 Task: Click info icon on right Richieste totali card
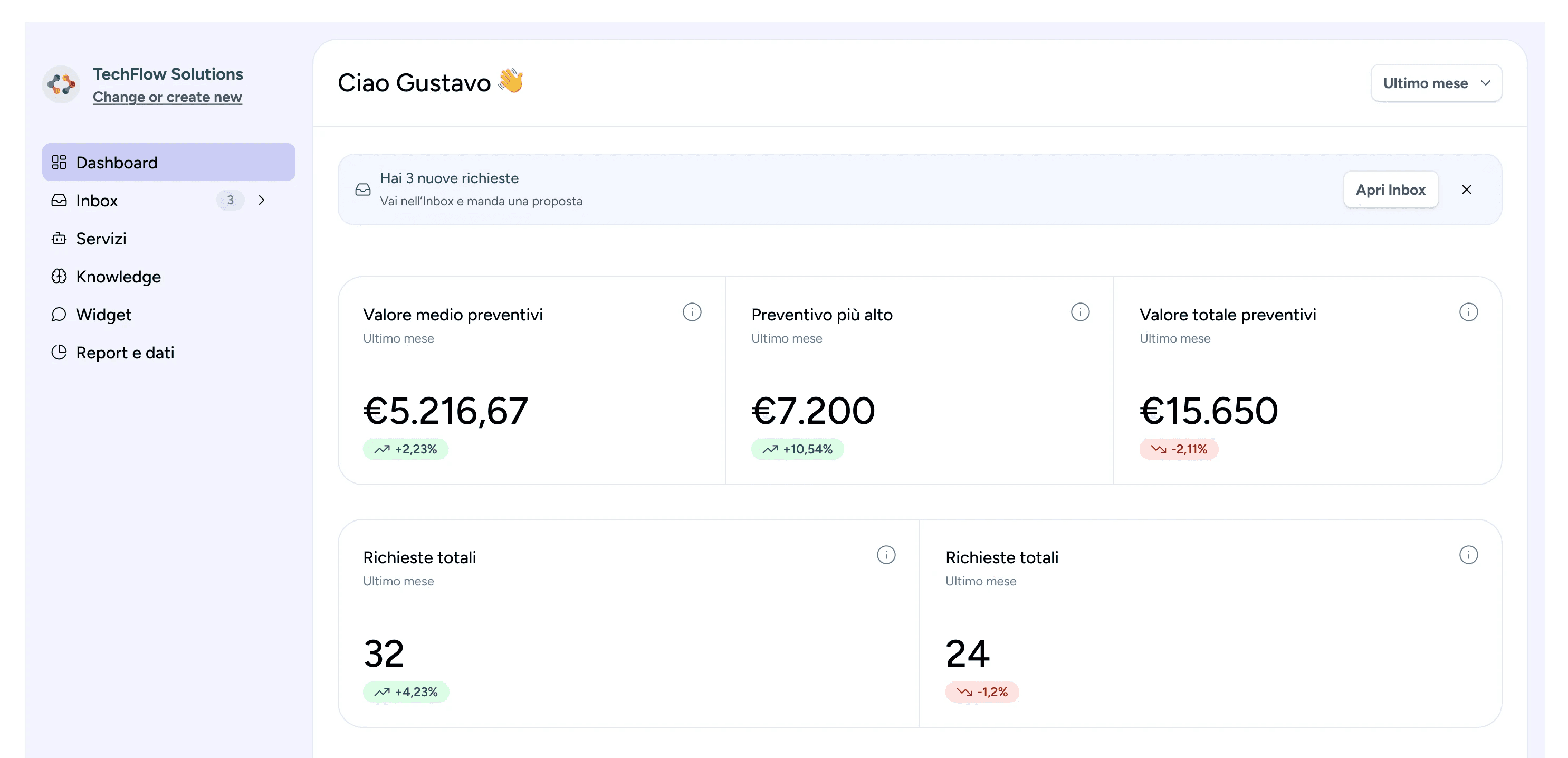pos(1468,555)
